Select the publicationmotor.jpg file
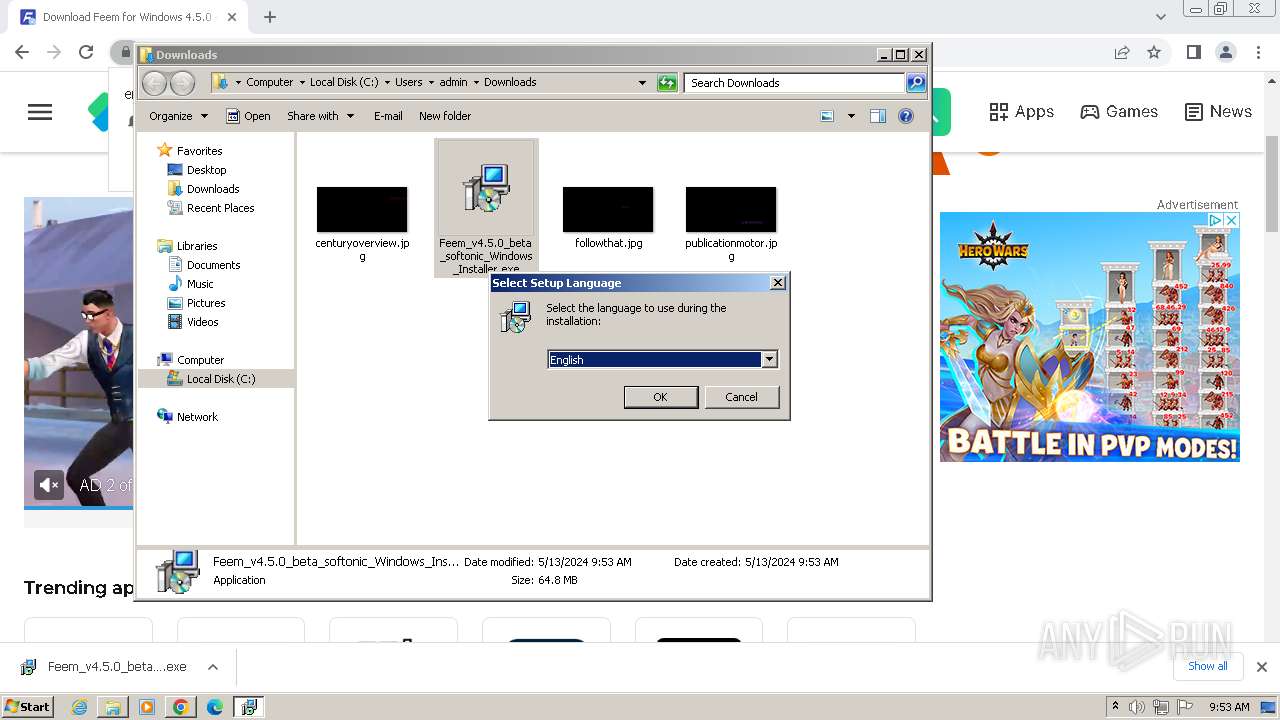Image resolution: width=1280 pixels, height=720 pixels. tap(731, 222)
